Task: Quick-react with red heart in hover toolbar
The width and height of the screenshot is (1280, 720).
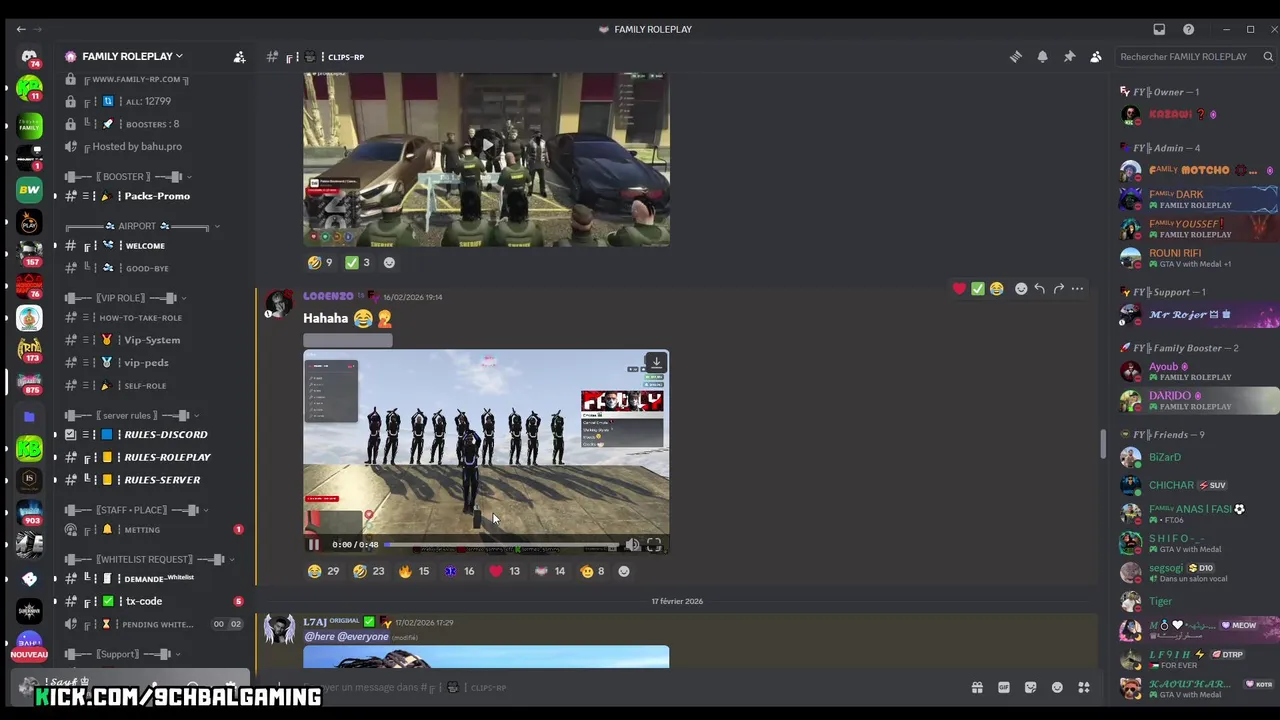Action: pos(959,289)
